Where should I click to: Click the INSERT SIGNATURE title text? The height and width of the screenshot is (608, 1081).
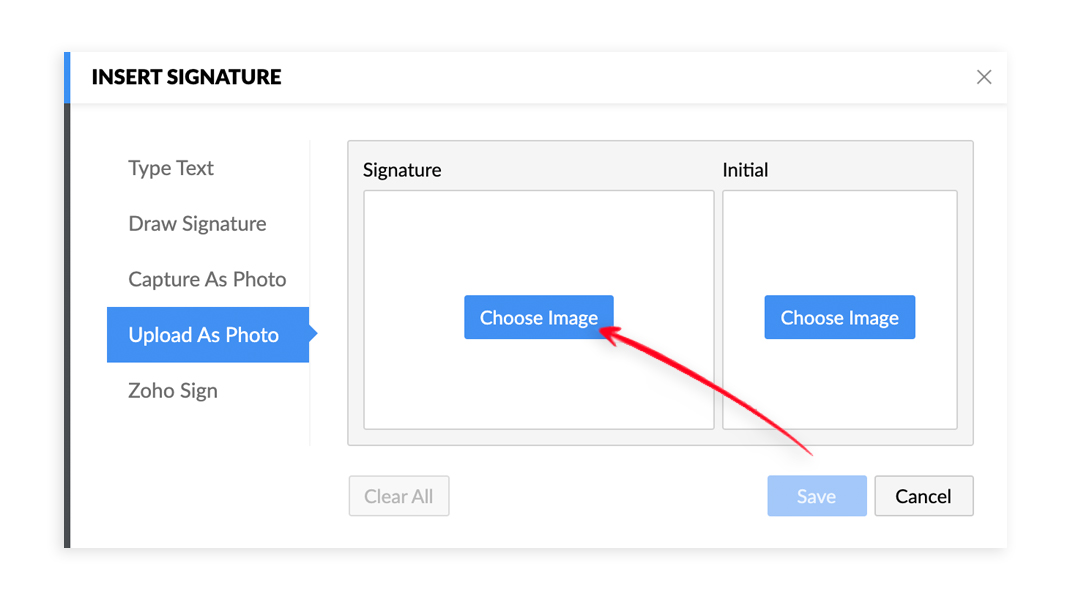pos(186,77)
